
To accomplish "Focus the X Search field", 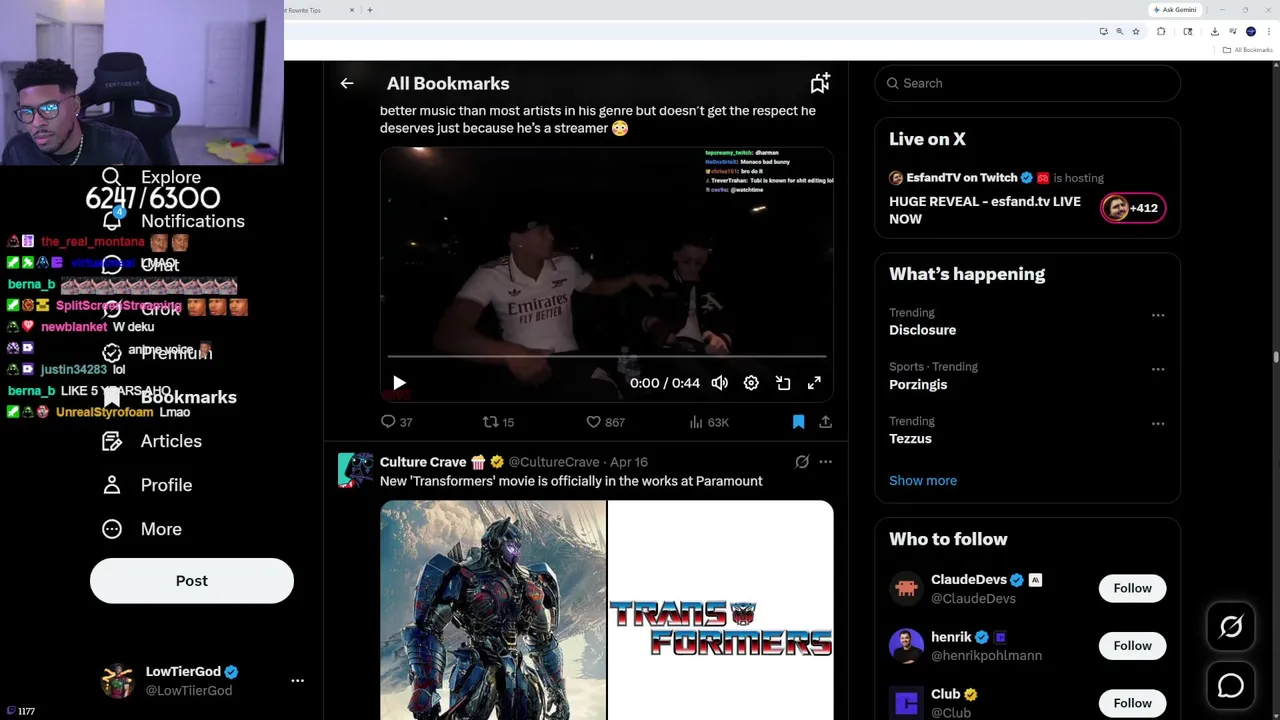I will [x=1028, y=83].
